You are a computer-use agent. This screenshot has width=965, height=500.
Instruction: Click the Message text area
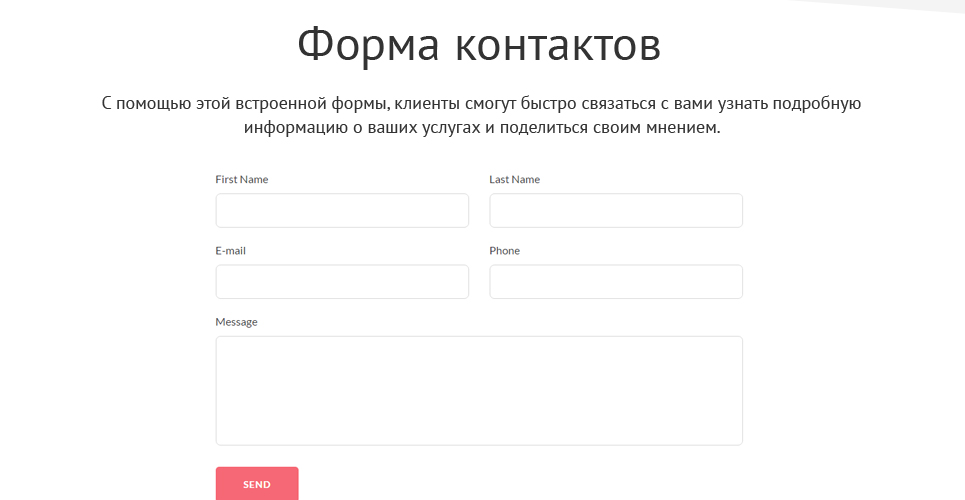(x=479, y=390)
